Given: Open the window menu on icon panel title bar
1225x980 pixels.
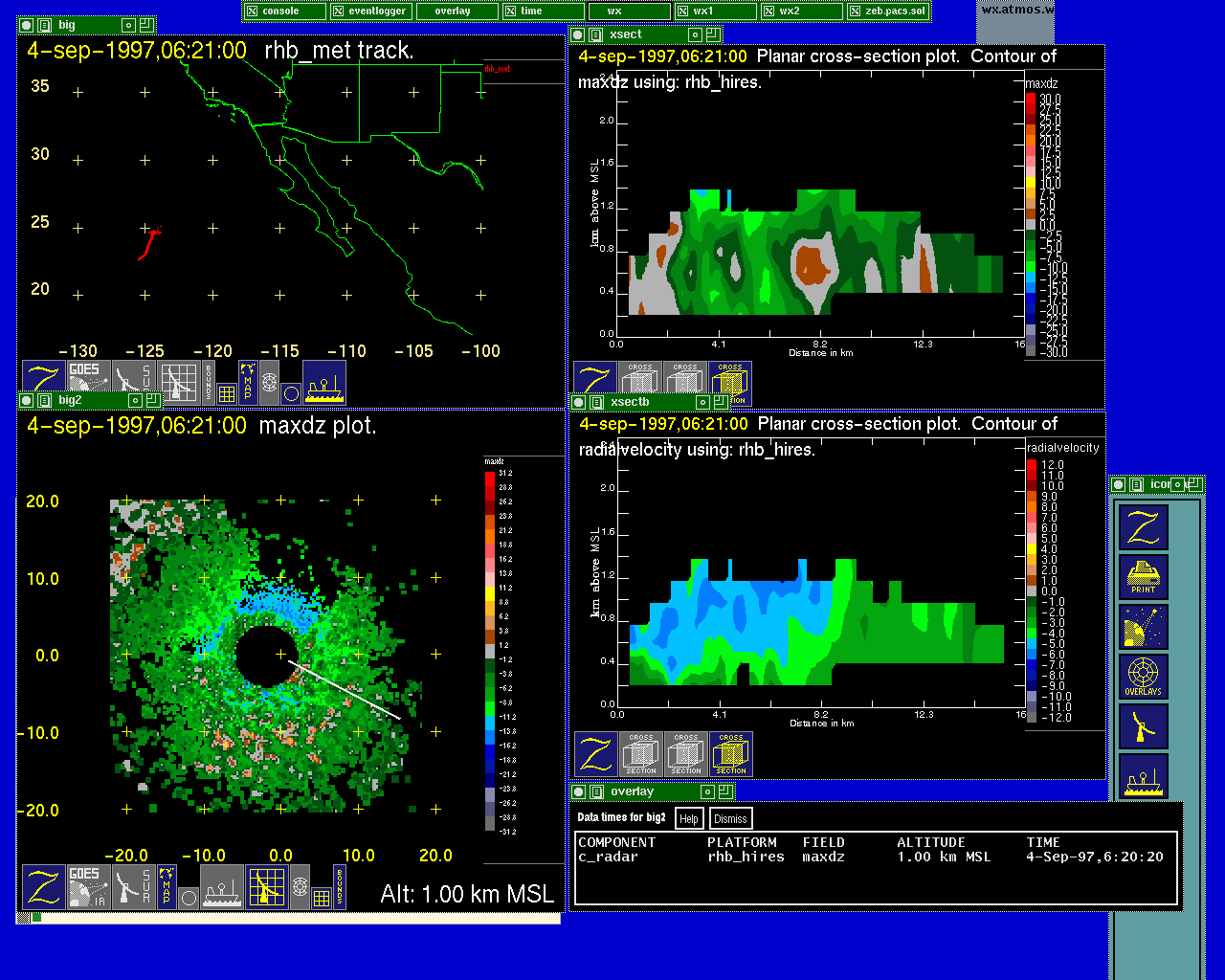Looking at the screenshot, I should 1135,485.
